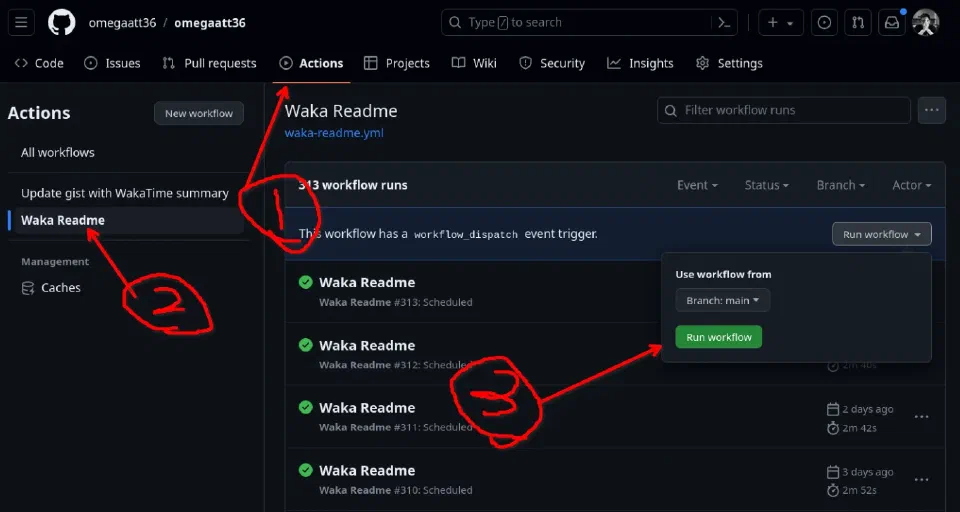
Task: Toggle the gray Run workflow dropdown
Action: pos(882,234)
